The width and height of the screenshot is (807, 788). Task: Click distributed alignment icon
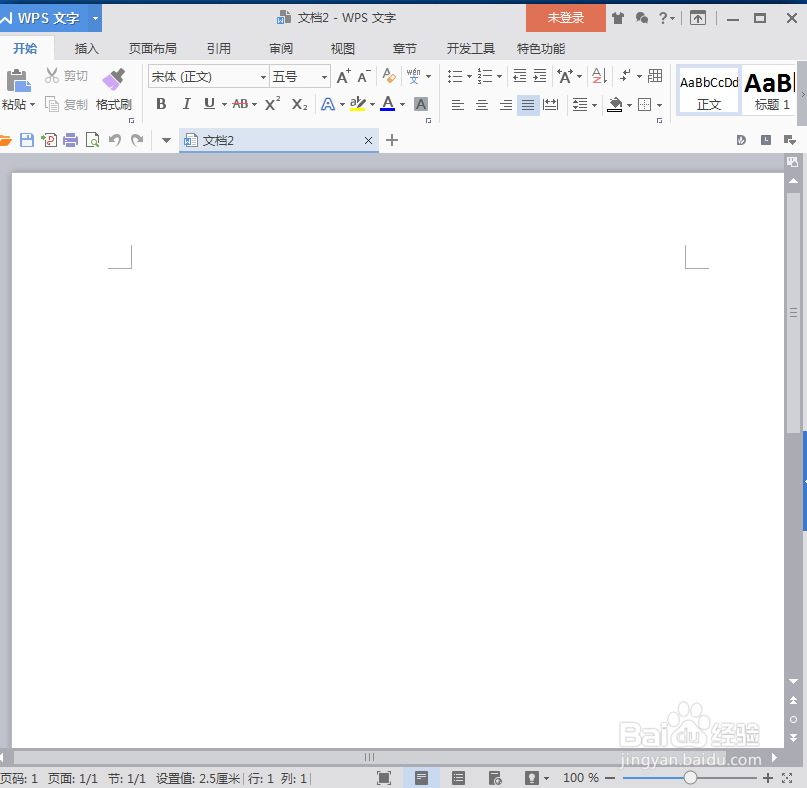550,105
